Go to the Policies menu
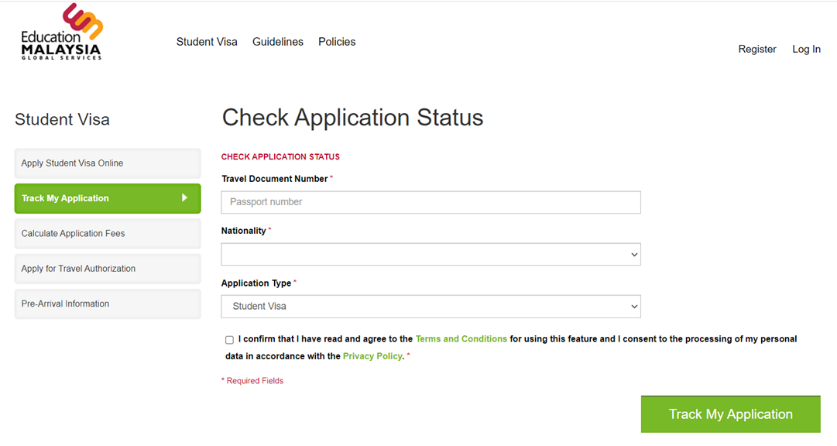This screenshot has width=837, height=446. 337,42
